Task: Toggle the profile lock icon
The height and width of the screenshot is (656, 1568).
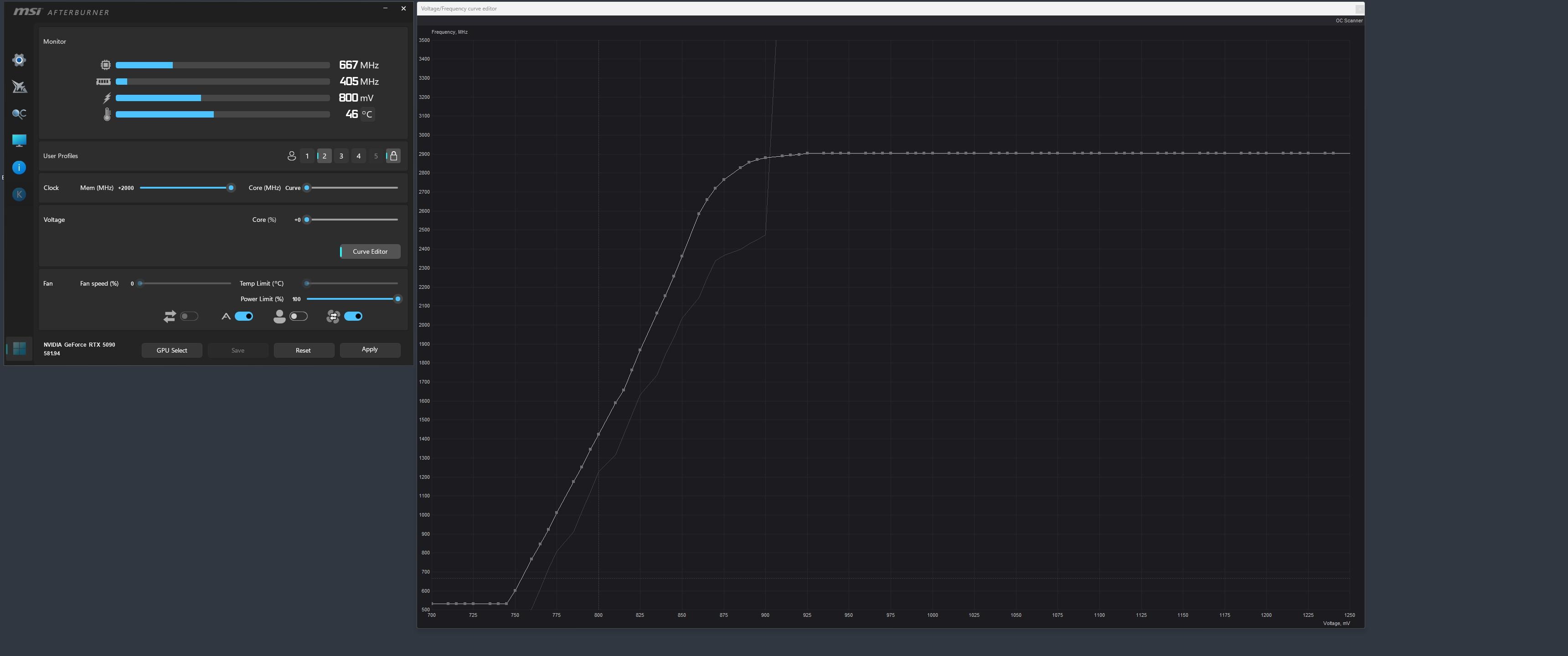Action: pyautogui.click(x=393, y=156)
